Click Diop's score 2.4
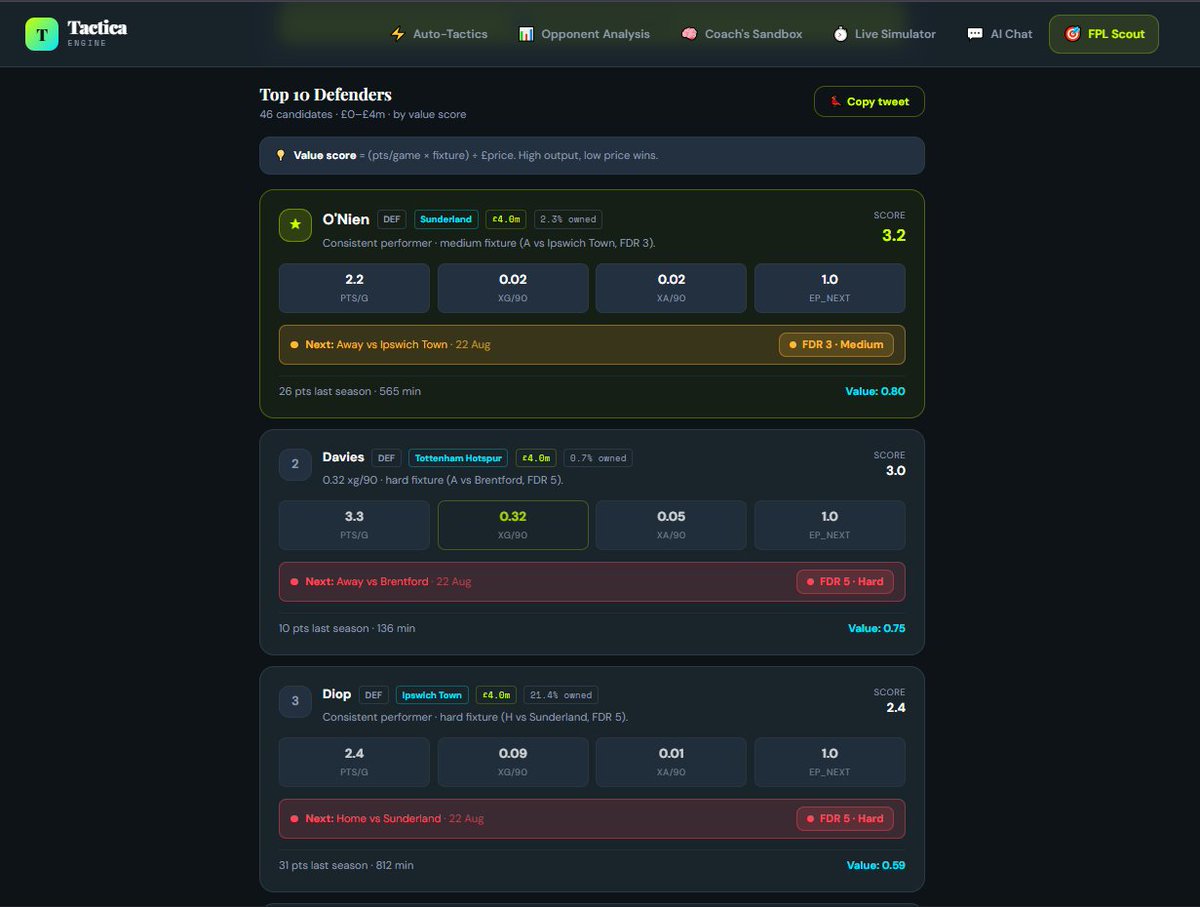The width and height of the screenshot is (1200, 907). [x=895, y=708]
